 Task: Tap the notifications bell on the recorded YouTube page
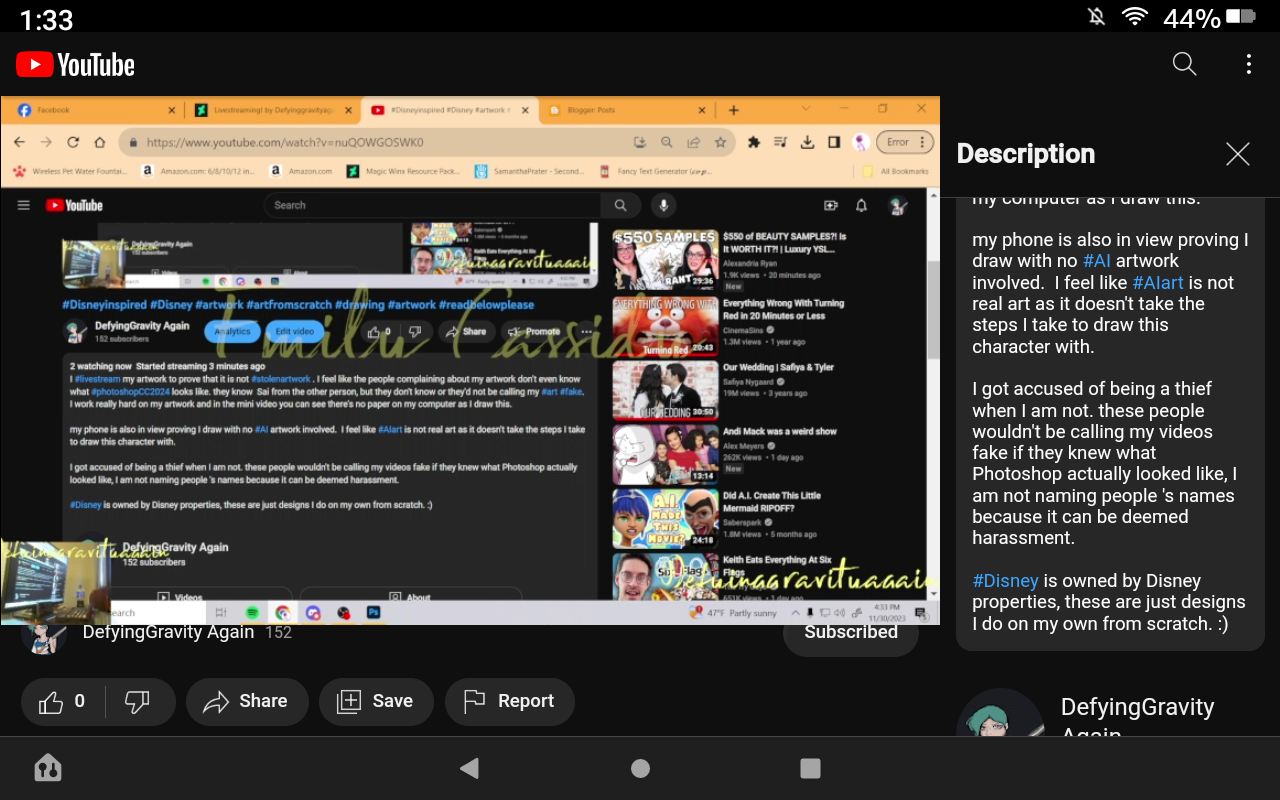(861, 205)
